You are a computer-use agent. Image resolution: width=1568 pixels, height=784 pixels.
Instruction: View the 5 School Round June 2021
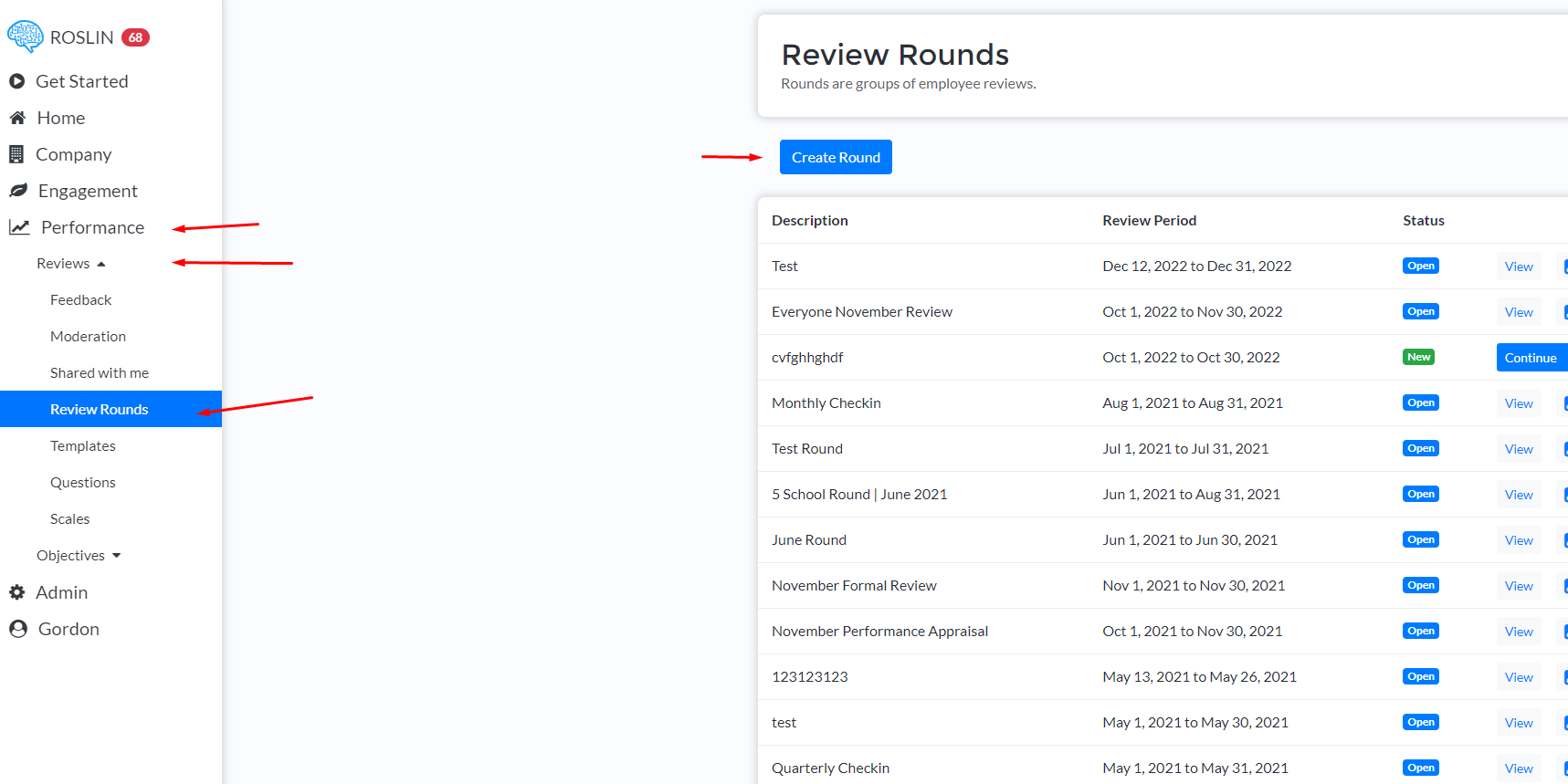point(1519,495)
